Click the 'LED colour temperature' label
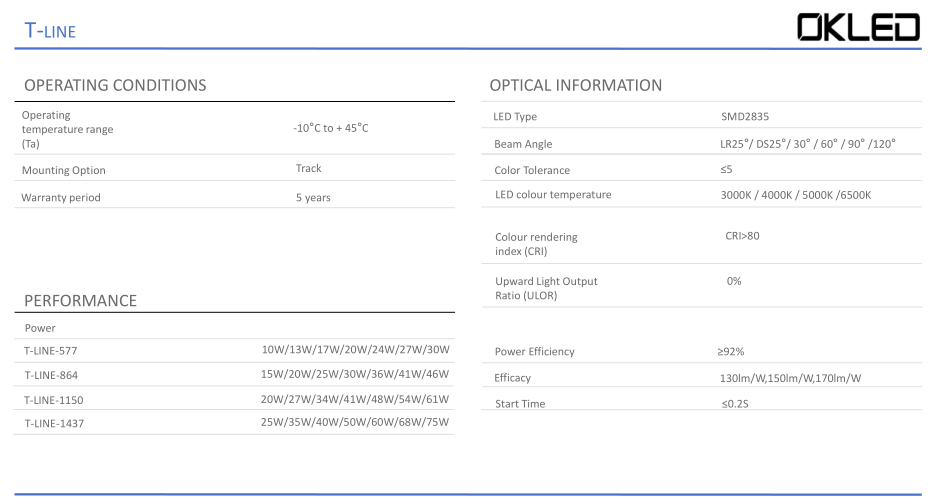Image resolution: width=930 pixels, height=500 pixels. 553,195
